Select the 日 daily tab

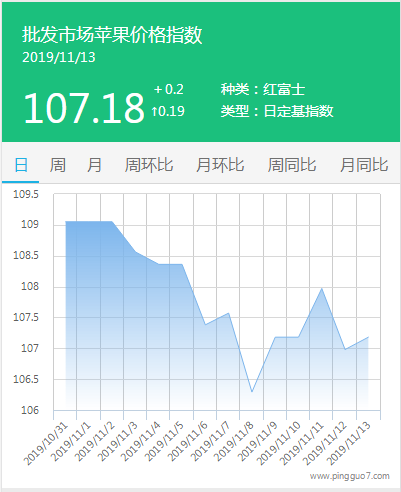[21, 165]
